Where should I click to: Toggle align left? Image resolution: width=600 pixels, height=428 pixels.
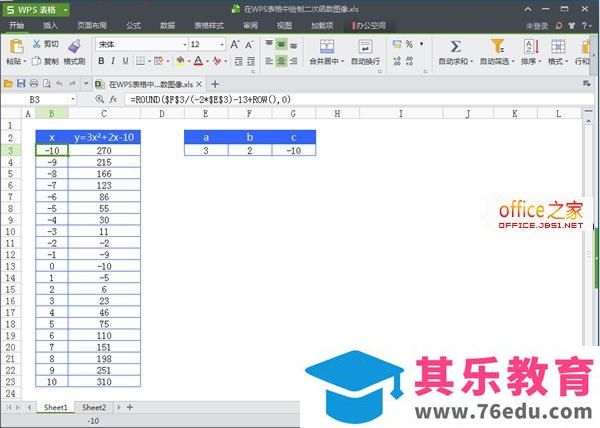click(269, 61)
